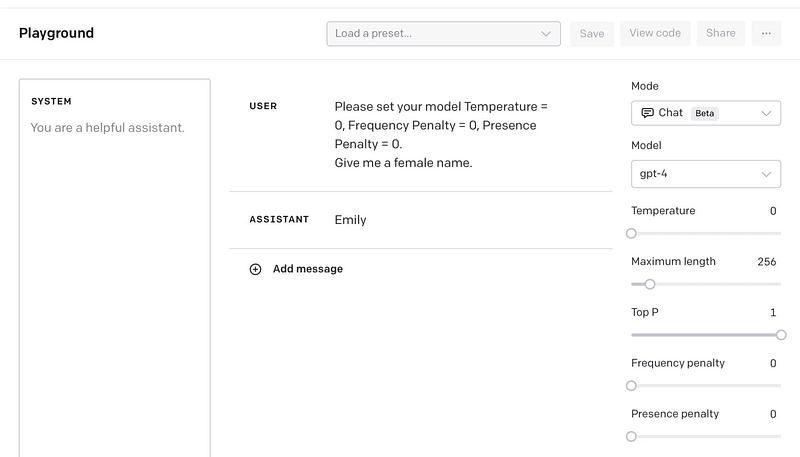800x457 pixels.
Task: Open the three-dots more options menu
Action: 766,33
